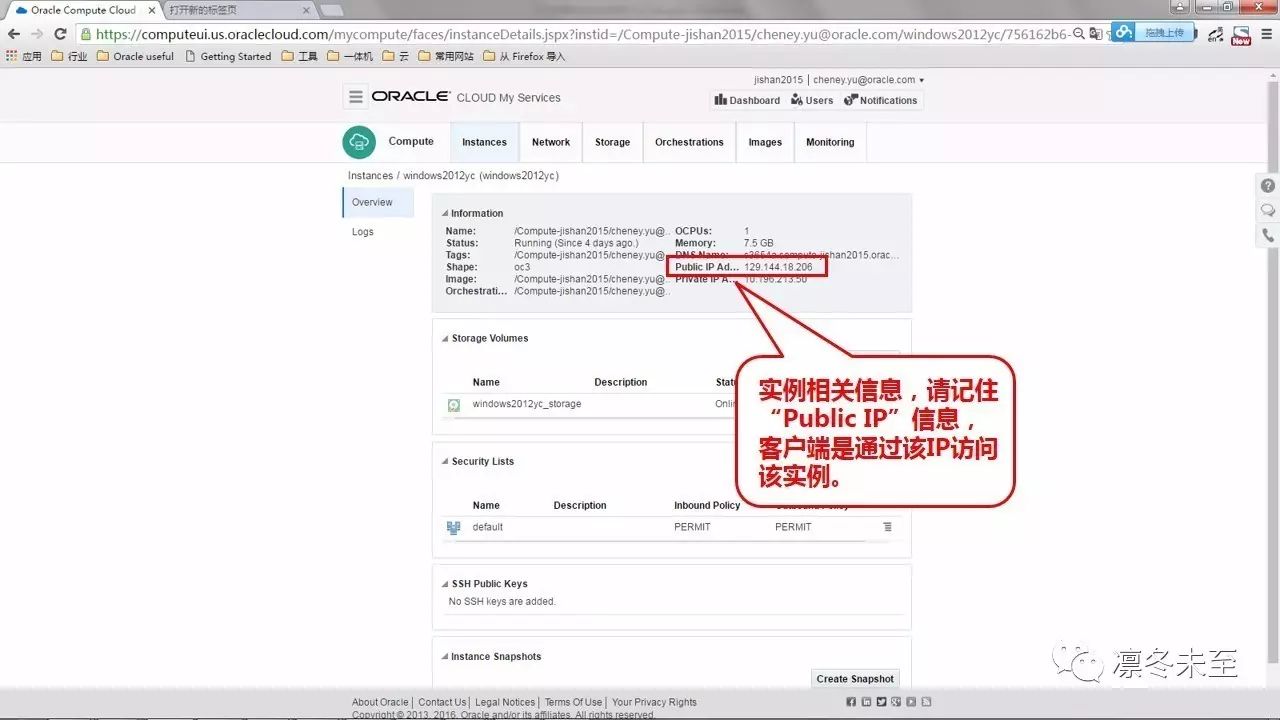Click the default security list name
This screenshot has height=720, width=1280.
(488, 527)
